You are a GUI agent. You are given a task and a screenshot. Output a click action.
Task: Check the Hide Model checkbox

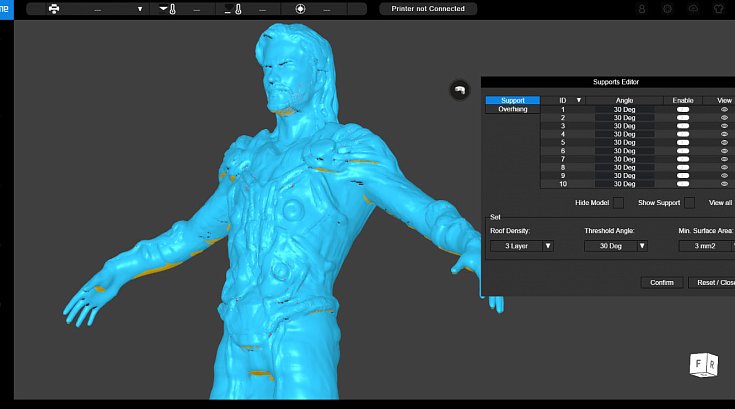coord(618,203)
